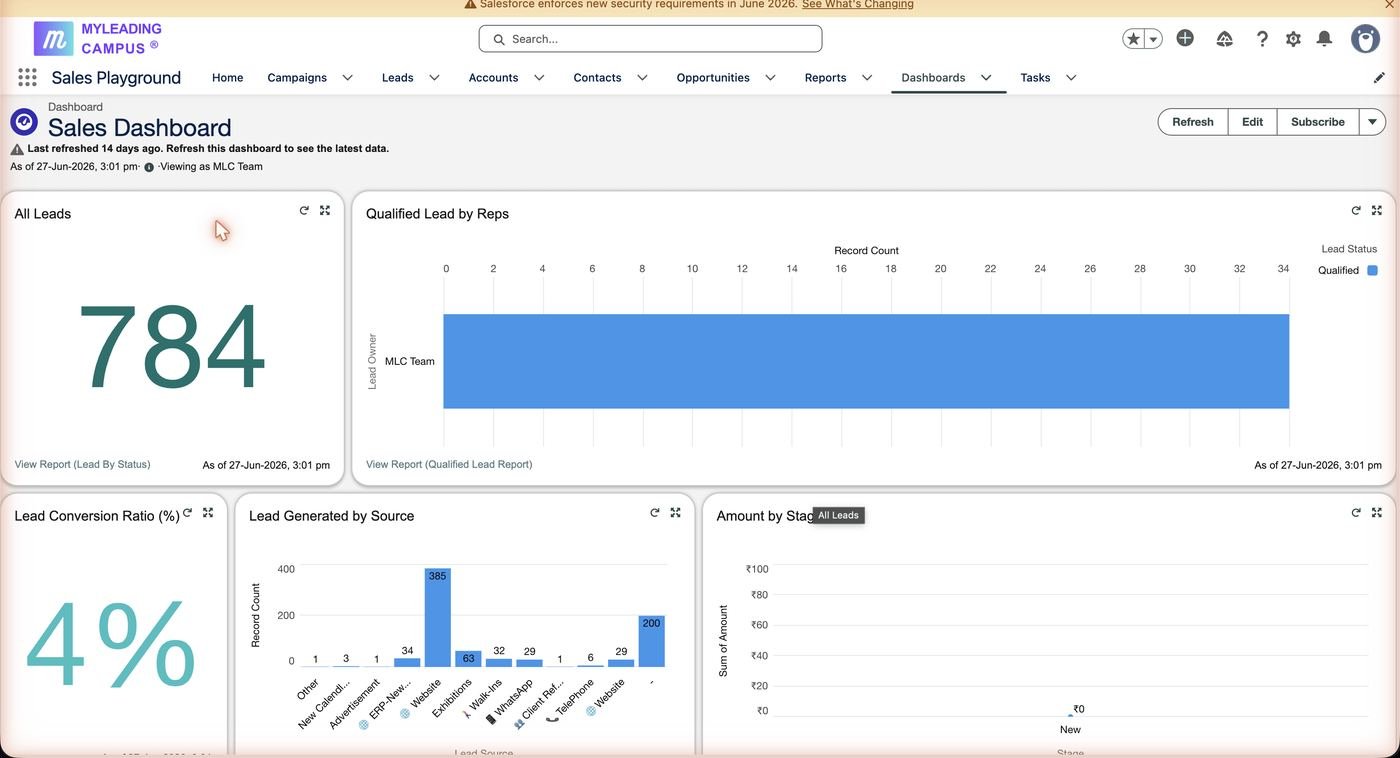The image size is (1400, 758).
Task: Refresh the All Leads widget
Action: (304, 210)
